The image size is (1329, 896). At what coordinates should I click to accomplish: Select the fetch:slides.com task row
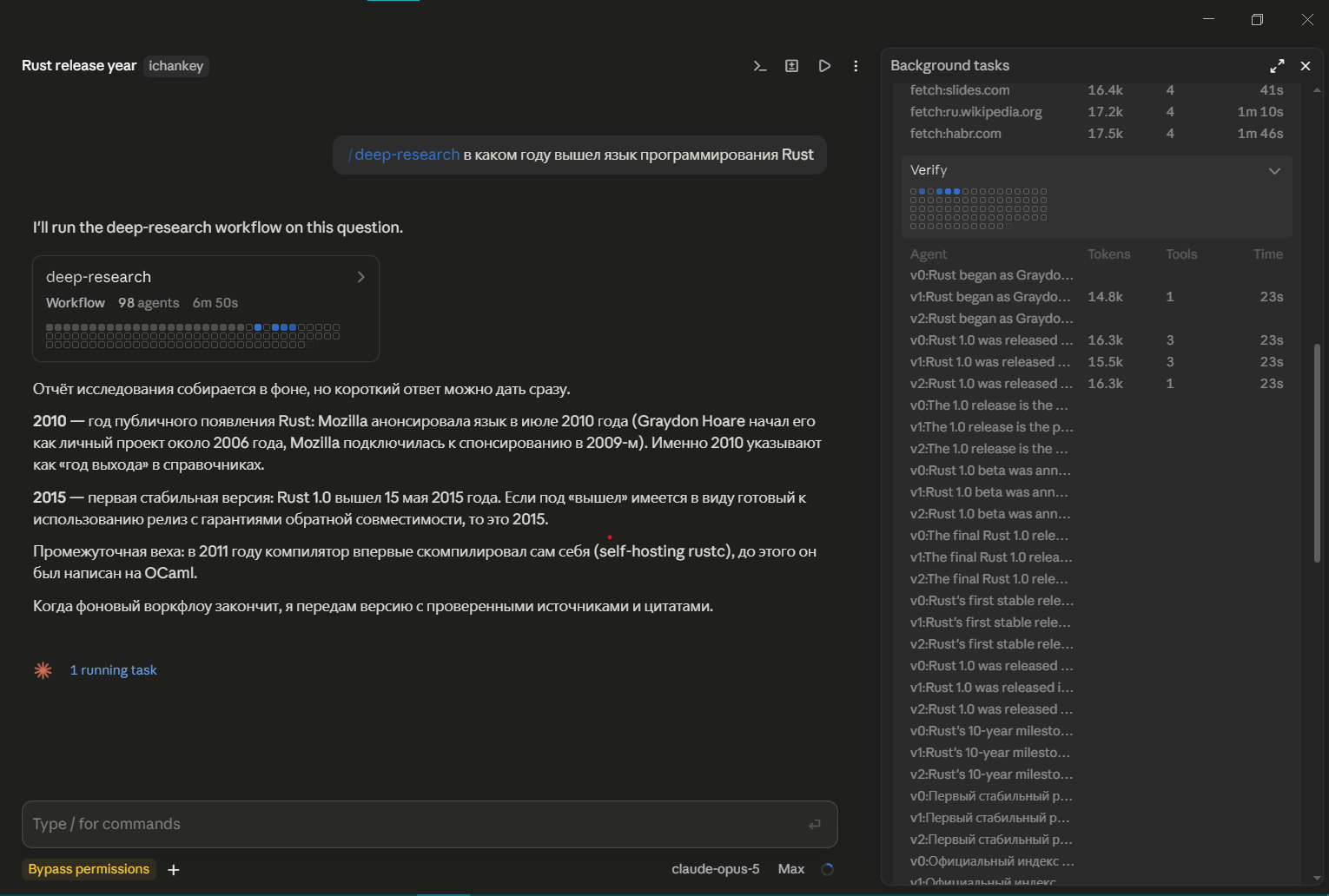click(1097, 90)
